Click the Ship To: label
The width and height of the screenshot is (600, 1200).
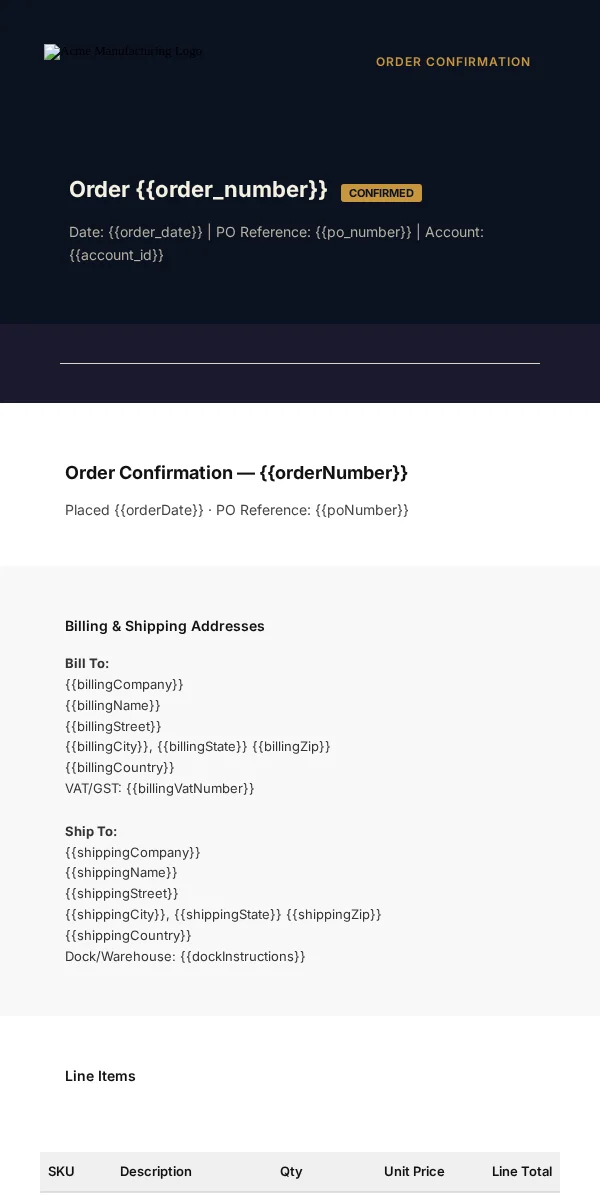[x=91, y=831]
